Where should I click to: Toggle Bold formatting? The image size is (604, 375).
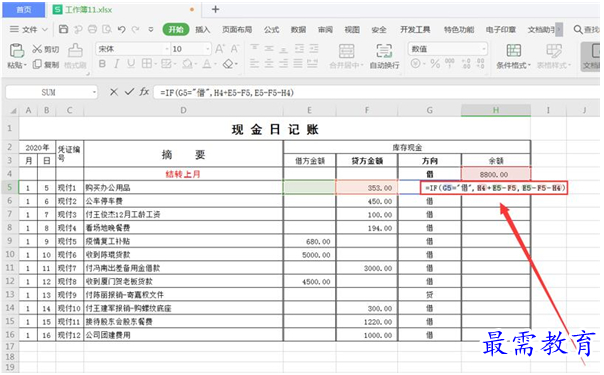[x=102, y=64]
